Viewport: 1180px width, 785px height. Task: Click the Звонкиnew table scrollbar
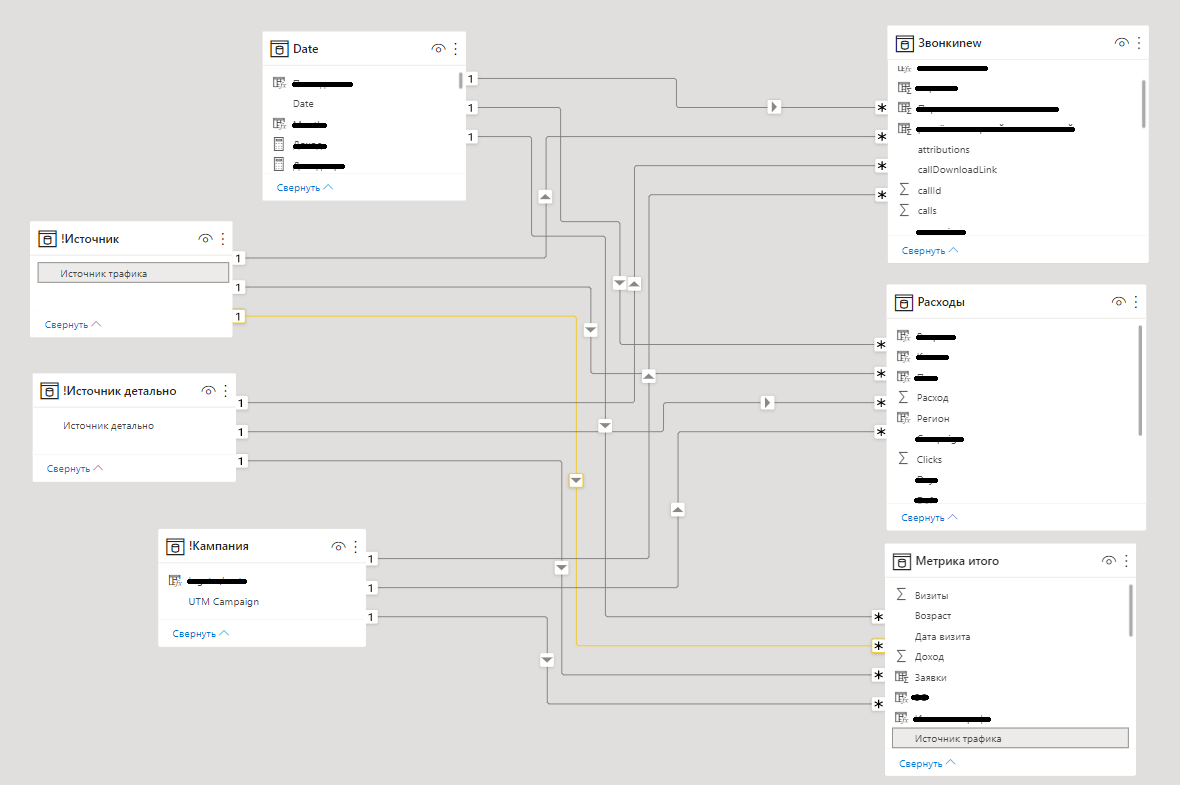(x=1144, y=104)
